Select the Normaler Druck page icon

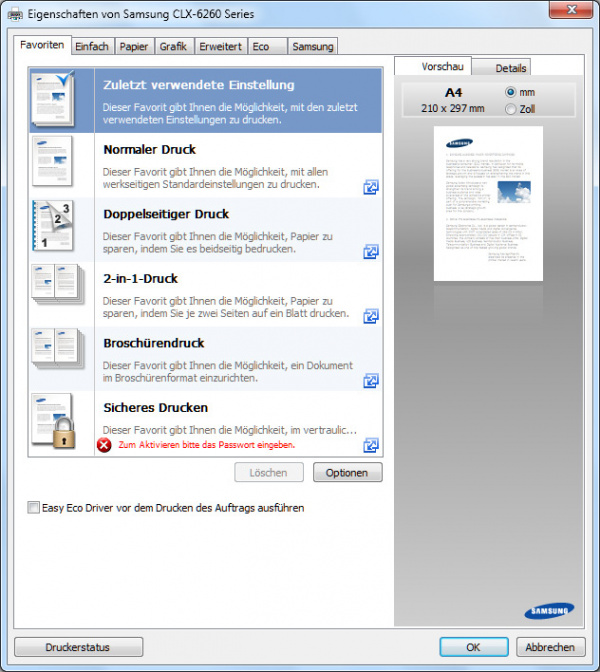click(52, 162)
